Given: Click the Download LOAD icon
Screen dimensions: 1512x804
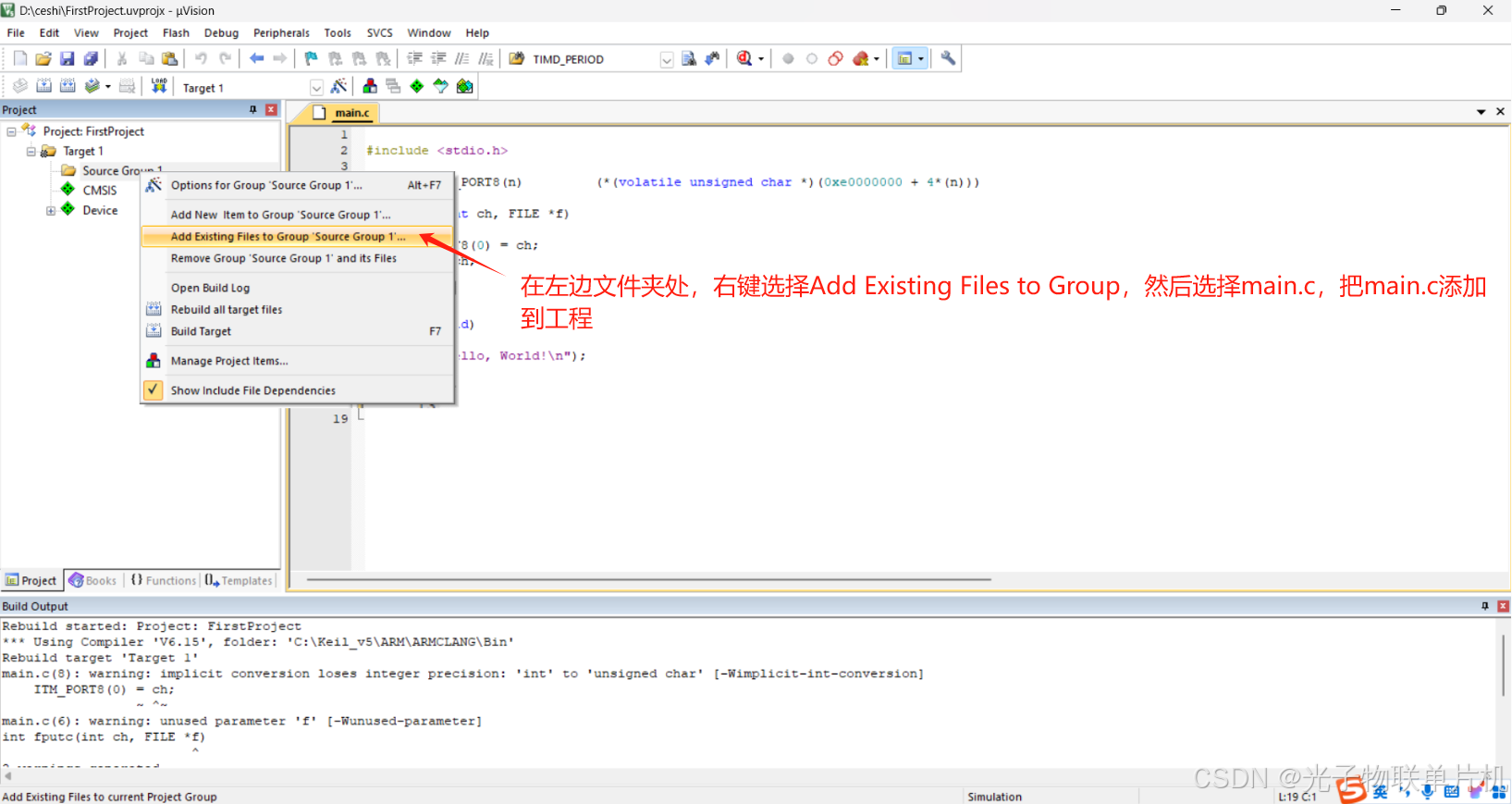Looking at the screenshot, I should (x=159, y=86).
